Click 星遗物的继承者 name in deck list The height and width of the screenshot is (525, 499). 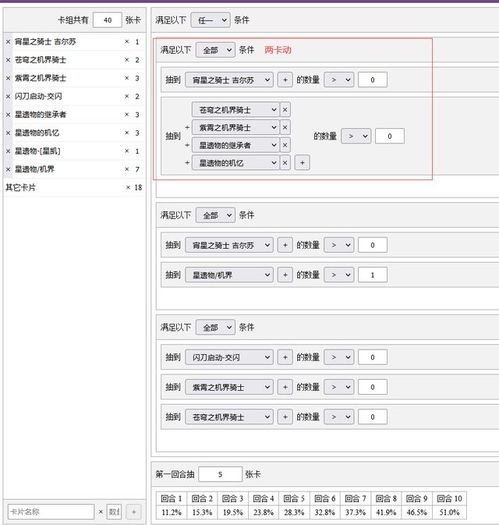click(x=41, y=115)
